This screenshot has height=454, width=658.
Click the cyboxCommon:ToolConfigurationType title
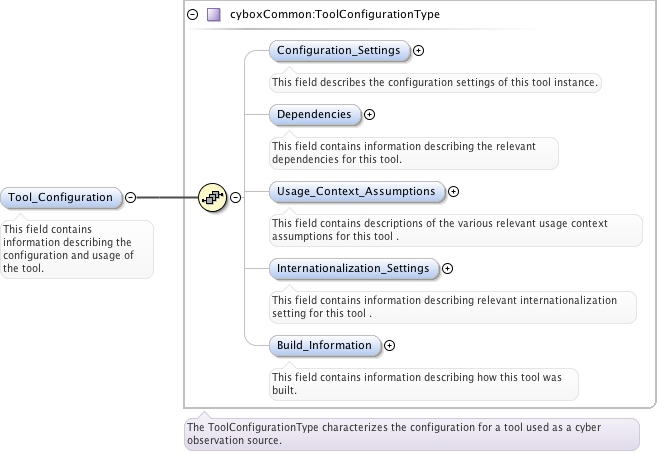click(x=335, y=15)
